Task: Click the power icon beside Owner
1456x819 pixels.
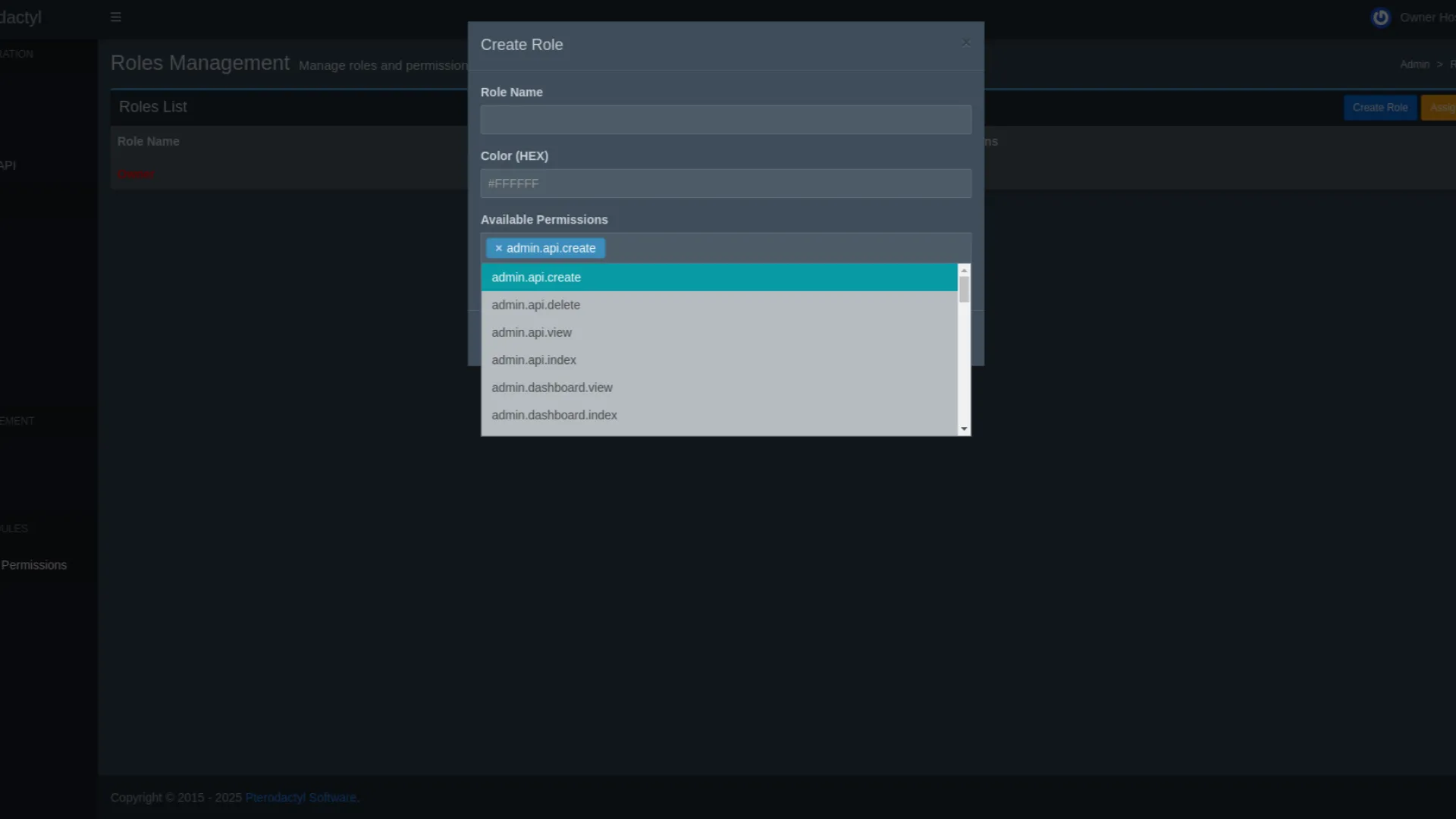Action: pos(1380,17)
